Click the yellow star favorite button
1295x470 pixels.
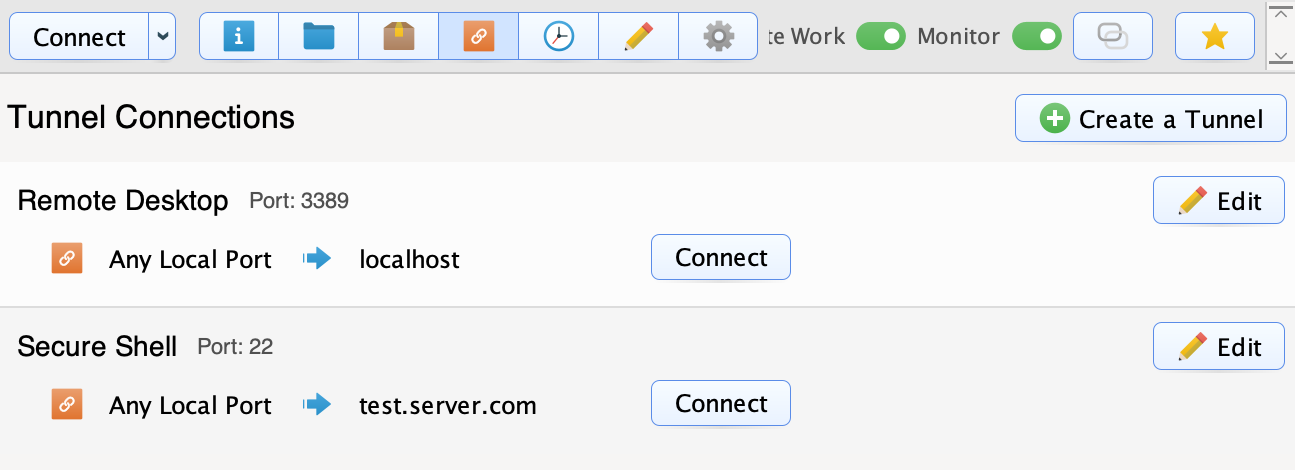pos(1214,37)
